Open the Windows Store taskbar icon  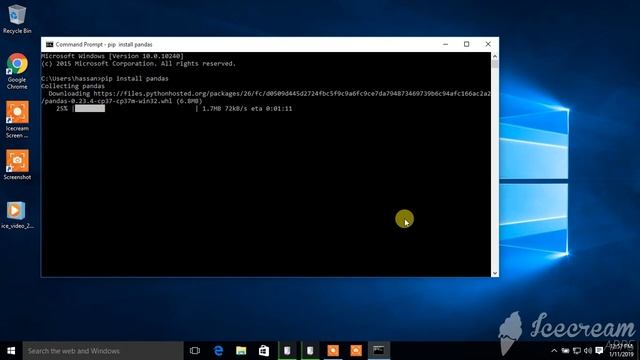pos(264,351)
